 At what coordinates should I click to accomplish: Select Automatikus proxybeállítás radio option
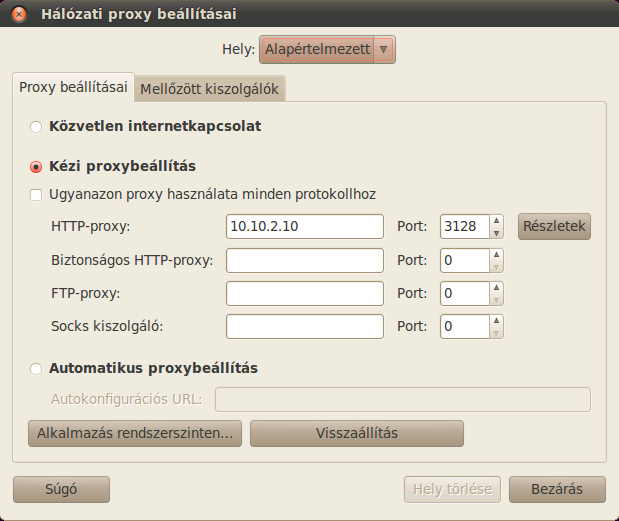36,369
